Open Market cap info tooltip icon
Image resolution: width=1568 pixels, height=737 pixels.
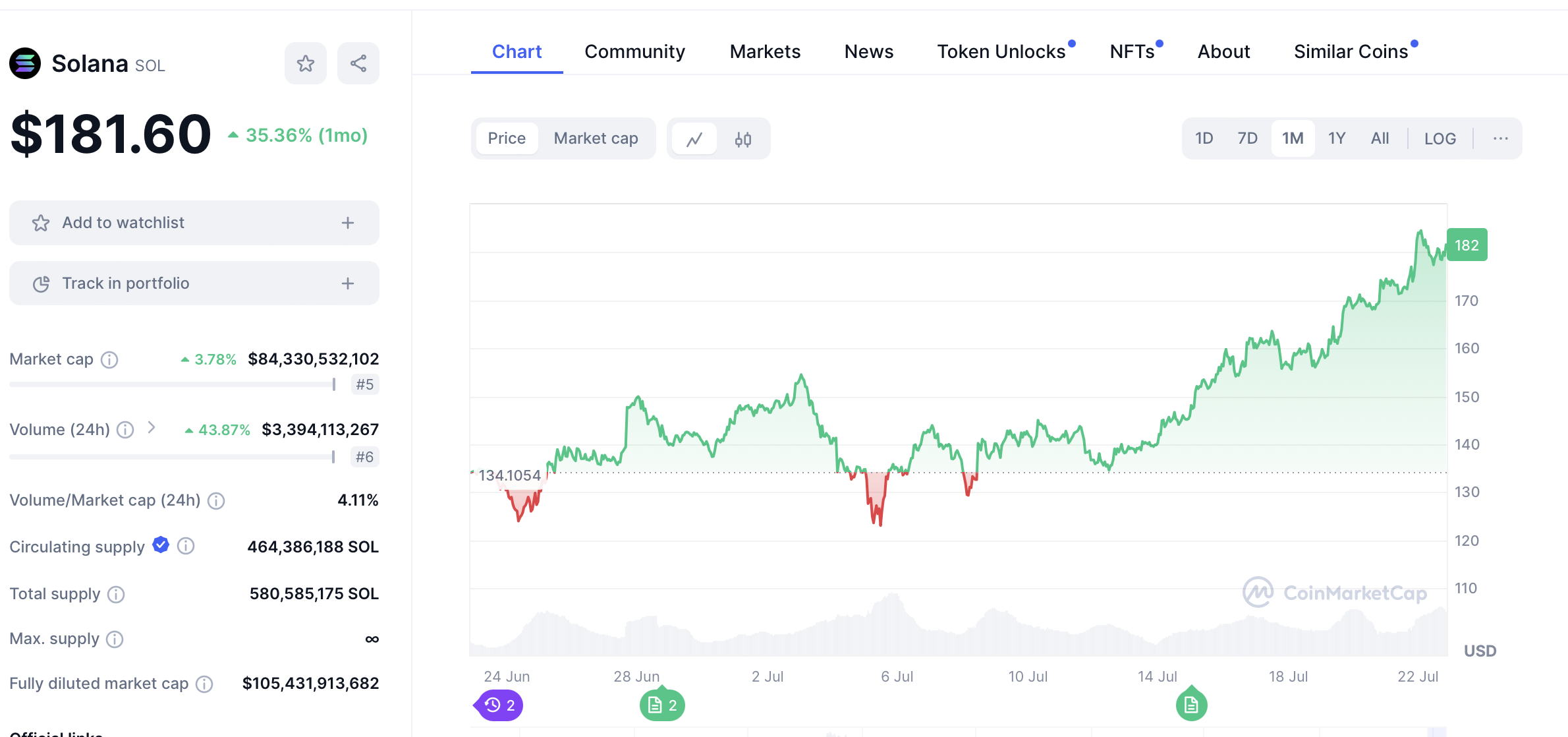coord(109,359)
